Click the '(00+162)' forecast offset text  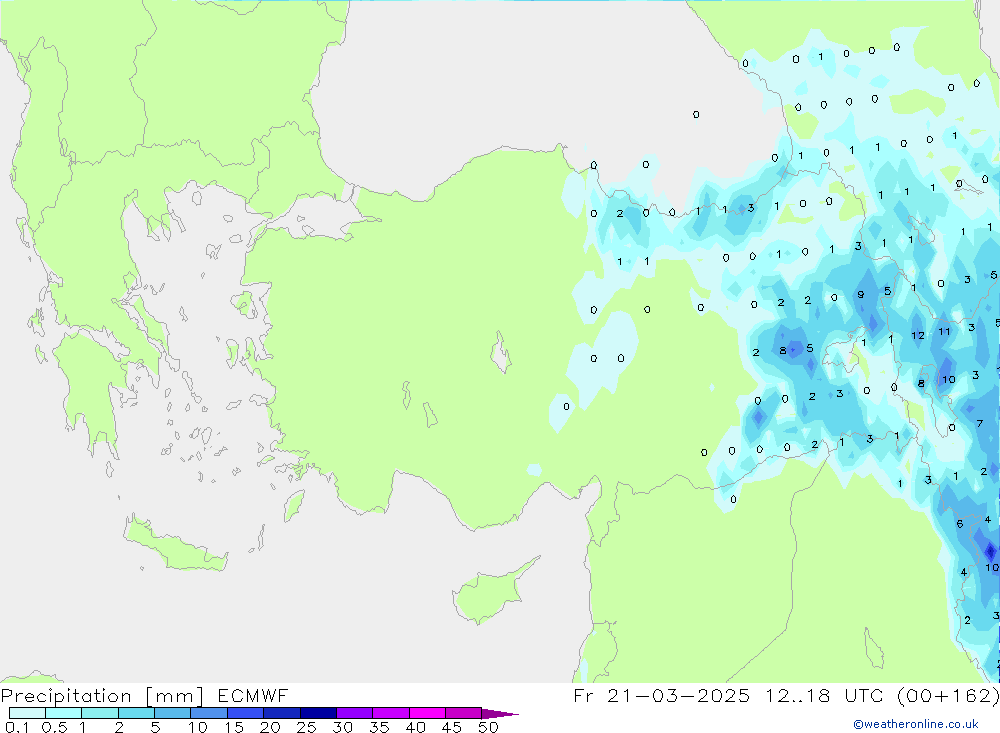948,695
